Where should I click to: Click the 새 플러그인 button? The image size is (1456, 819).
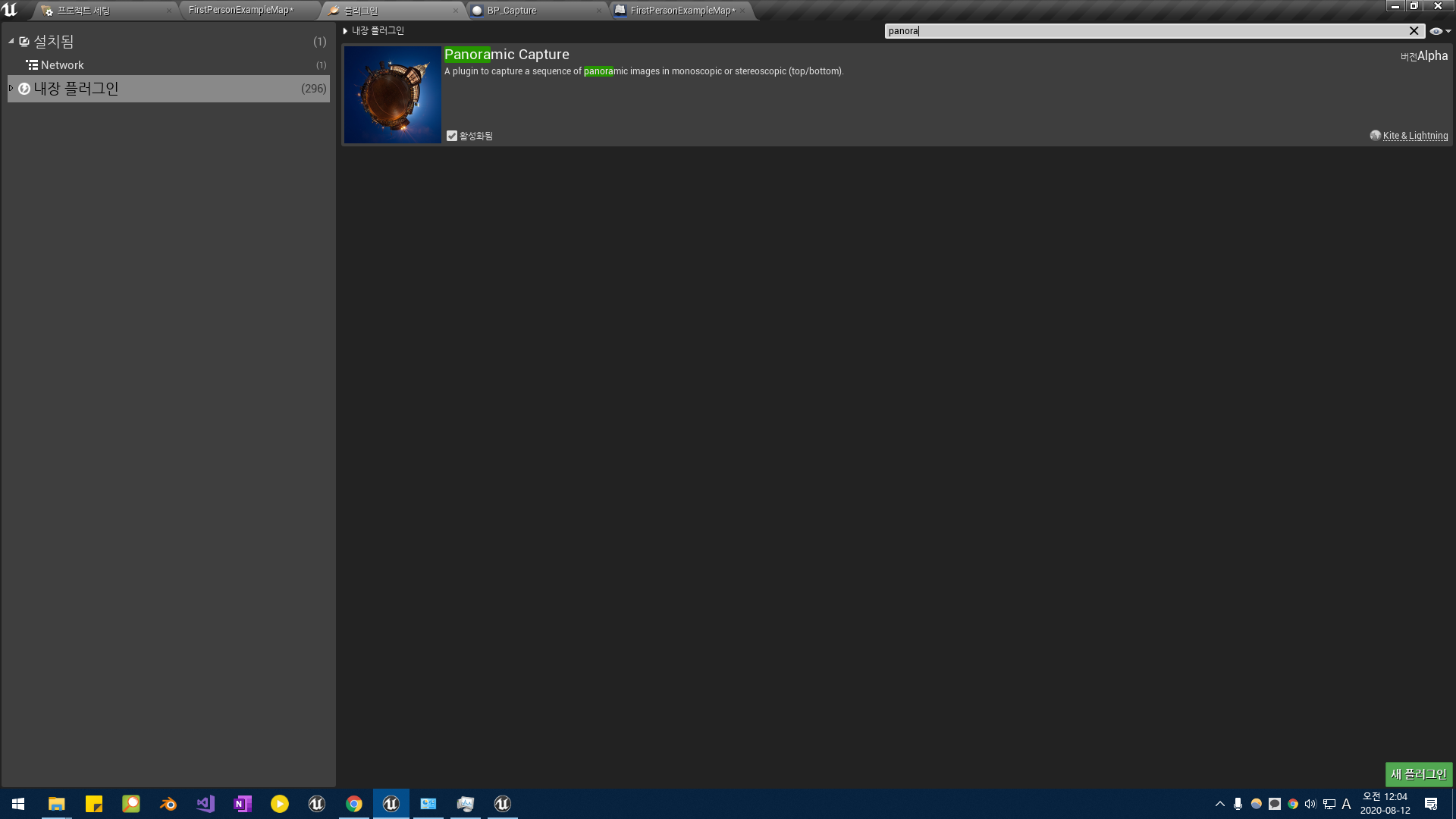click(1419, 774)
